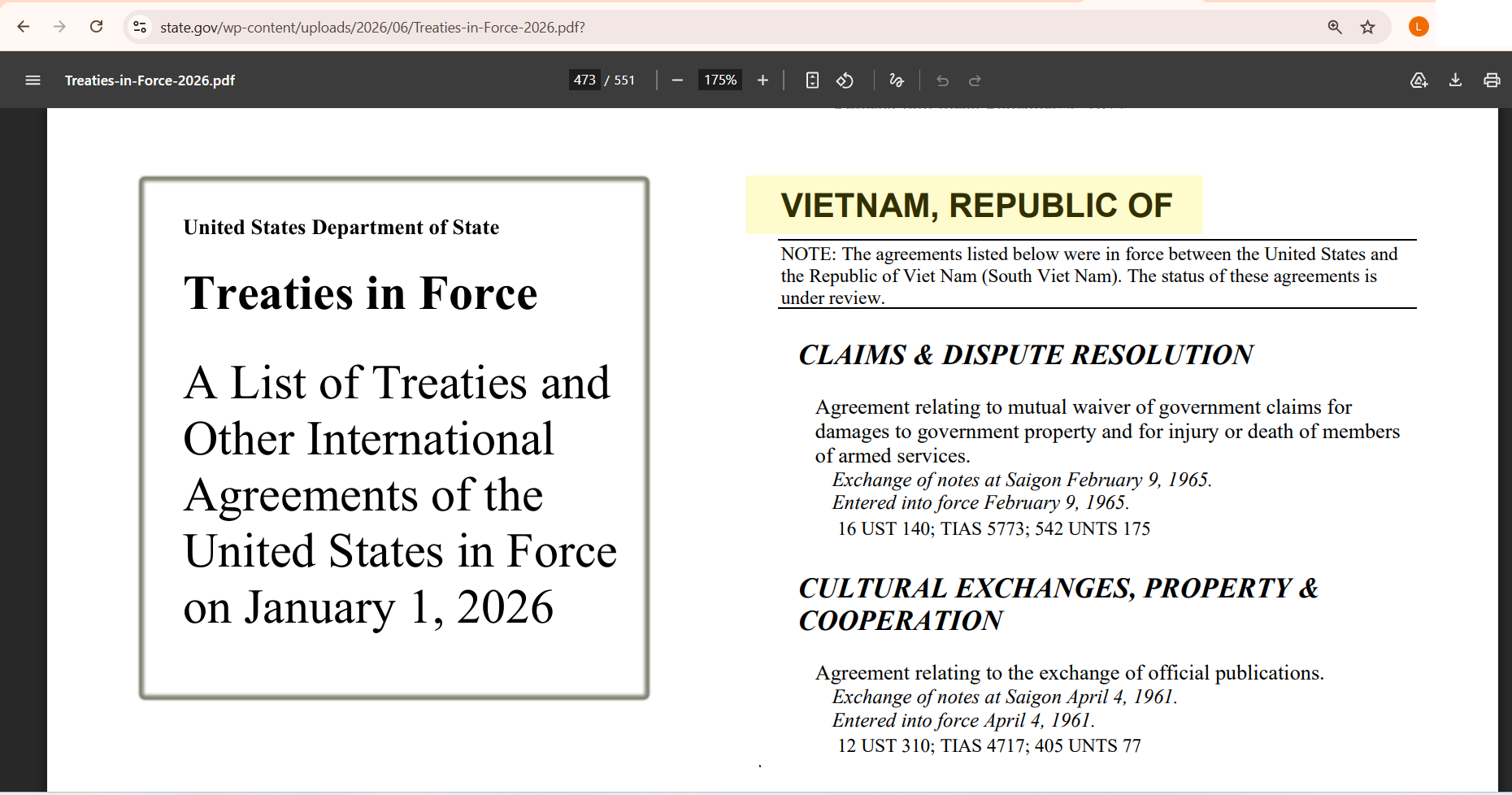The height and width of the screenshot is (795, 1512).
Task: Edit the current page number field
Action: [584, 80]
